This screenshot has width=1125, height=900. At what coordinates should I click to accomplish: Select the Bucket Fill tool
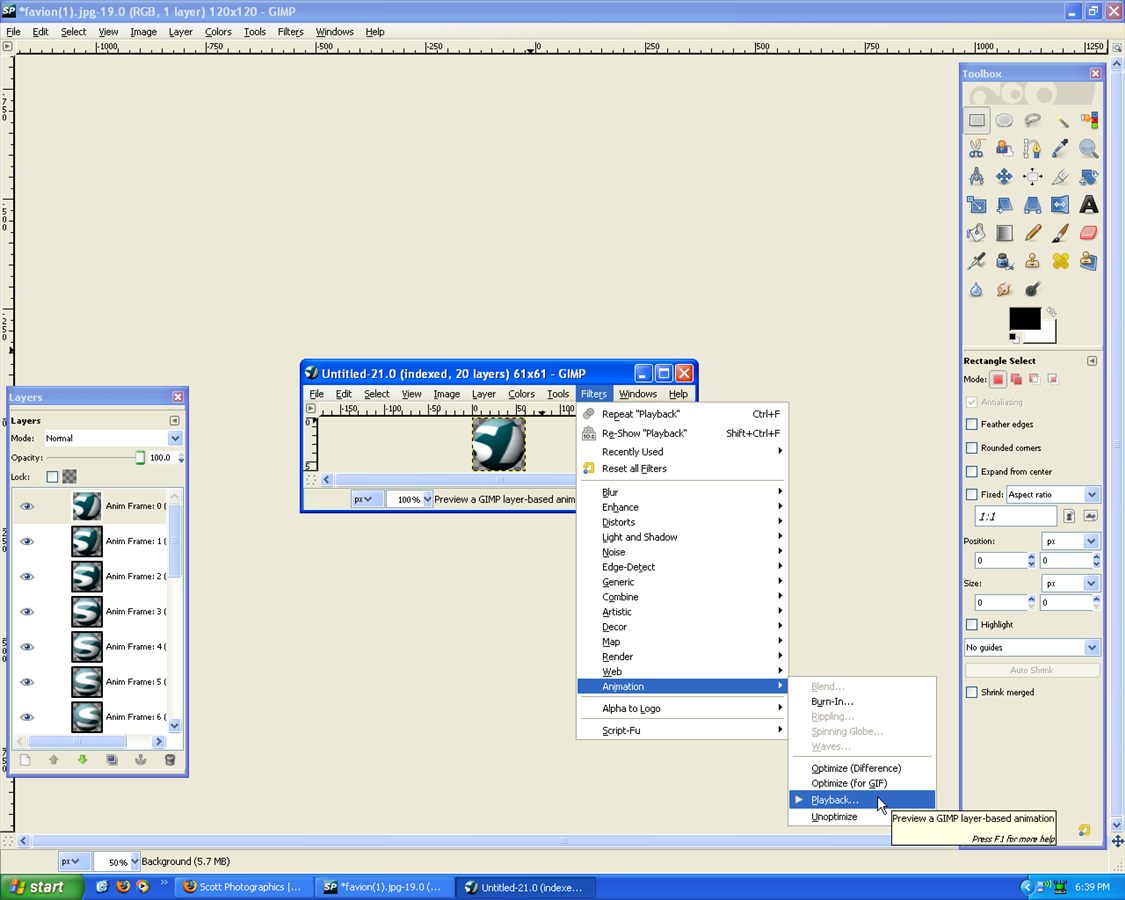[x=976, y=233]
